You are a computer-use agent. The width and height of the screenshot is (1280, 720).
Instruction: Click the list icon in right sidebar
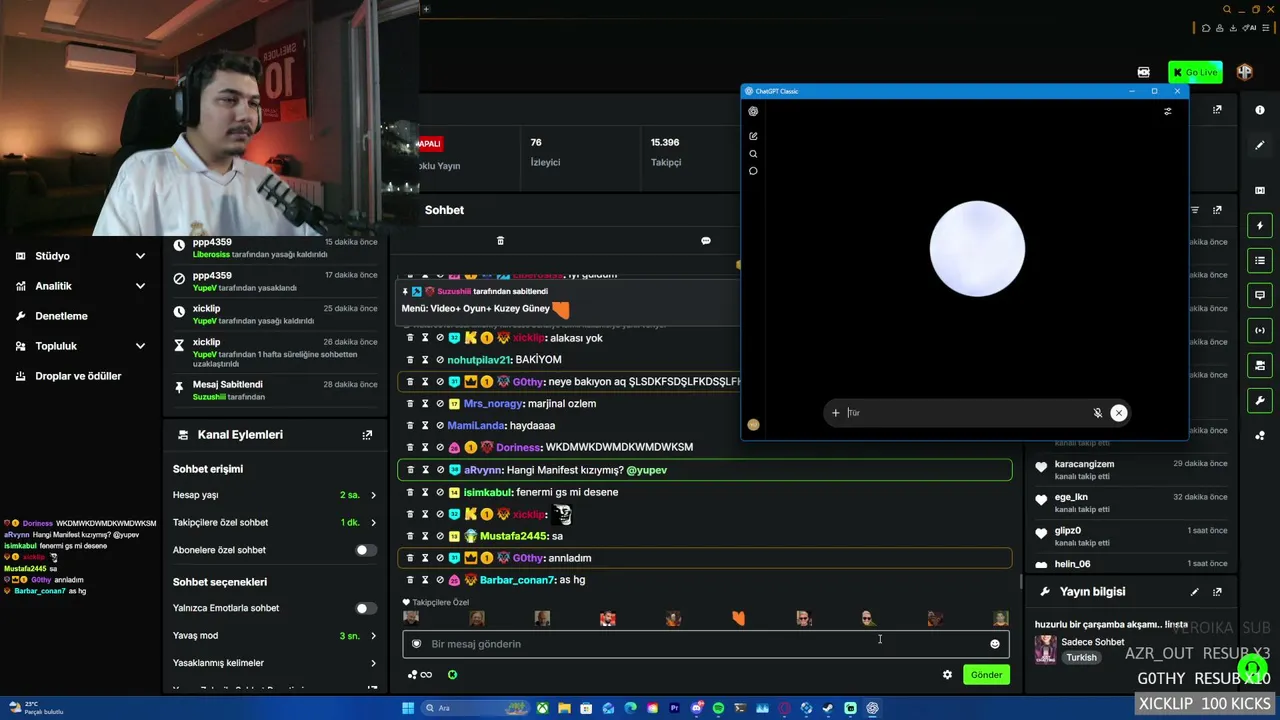pyautogui.click(x=1260, y=261)
